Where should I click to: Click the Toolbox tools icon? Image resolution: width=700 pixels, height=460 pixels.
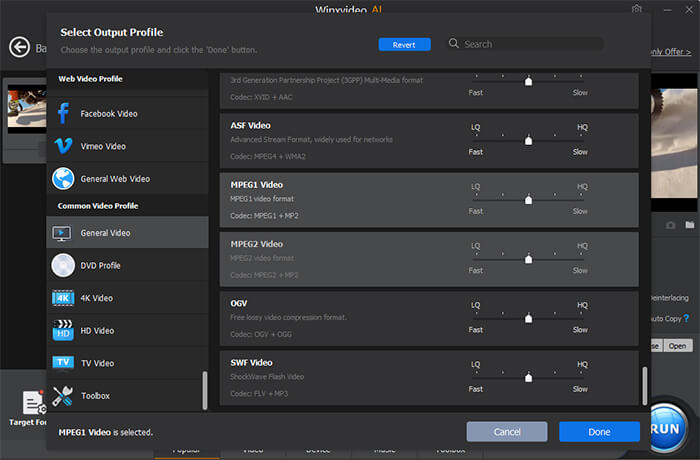point(62,396)
